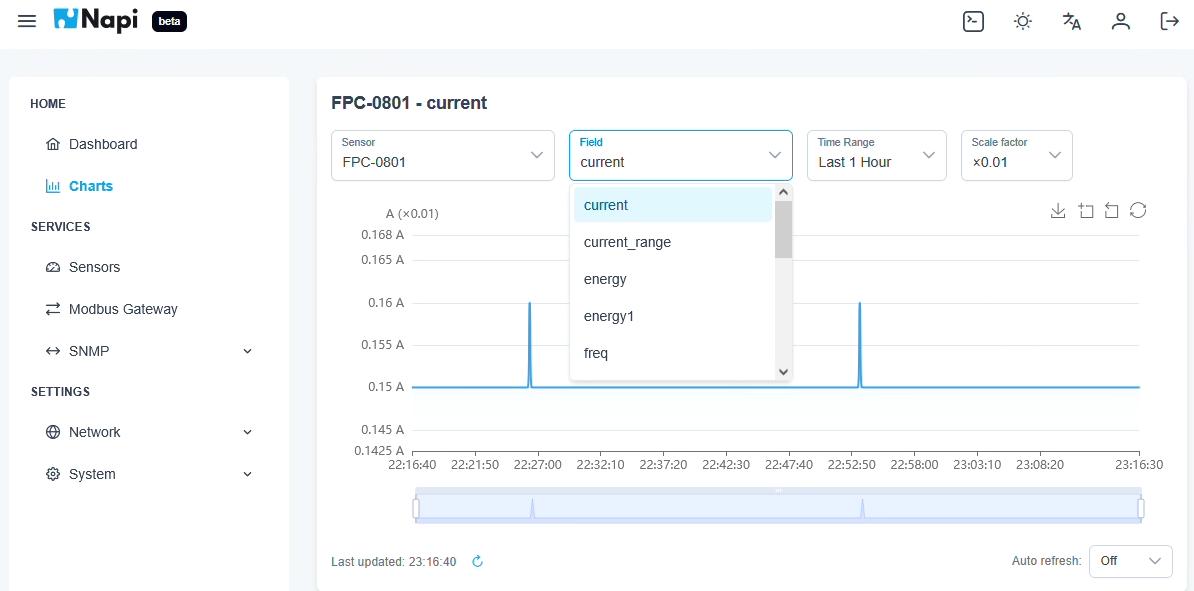Reset chart zoom with back icon
This screenshot has width=1194, height=591.
coord(1111,211)
